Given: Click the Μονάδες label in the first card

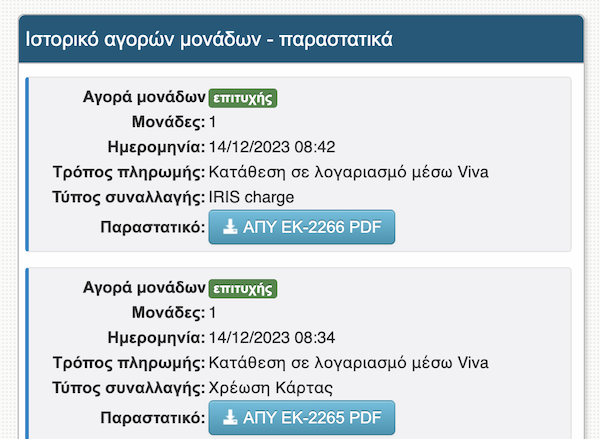Looking at the screenshot, I should (x=171, y=123).
